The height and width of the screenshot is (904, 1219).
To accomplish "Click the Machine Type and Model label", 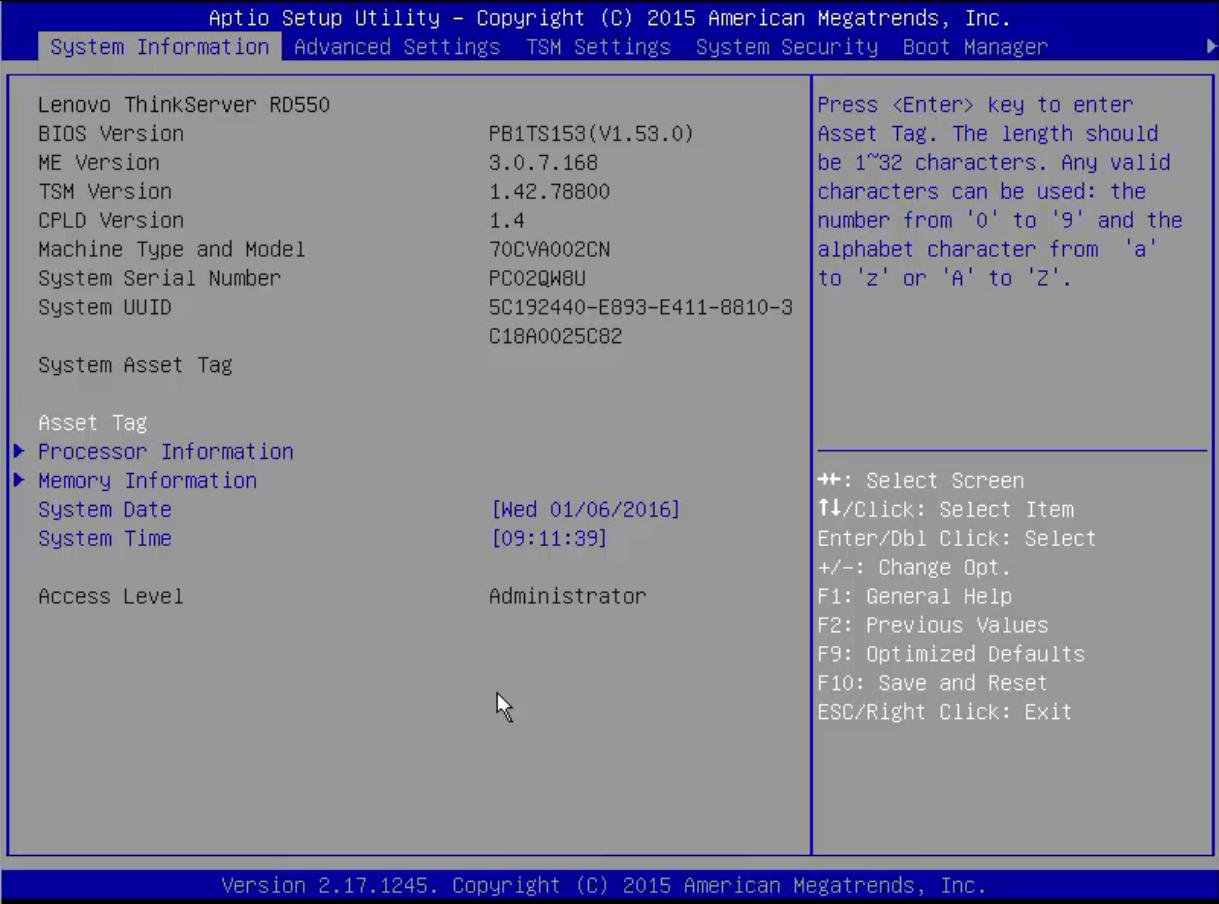I will pos(172,249).
